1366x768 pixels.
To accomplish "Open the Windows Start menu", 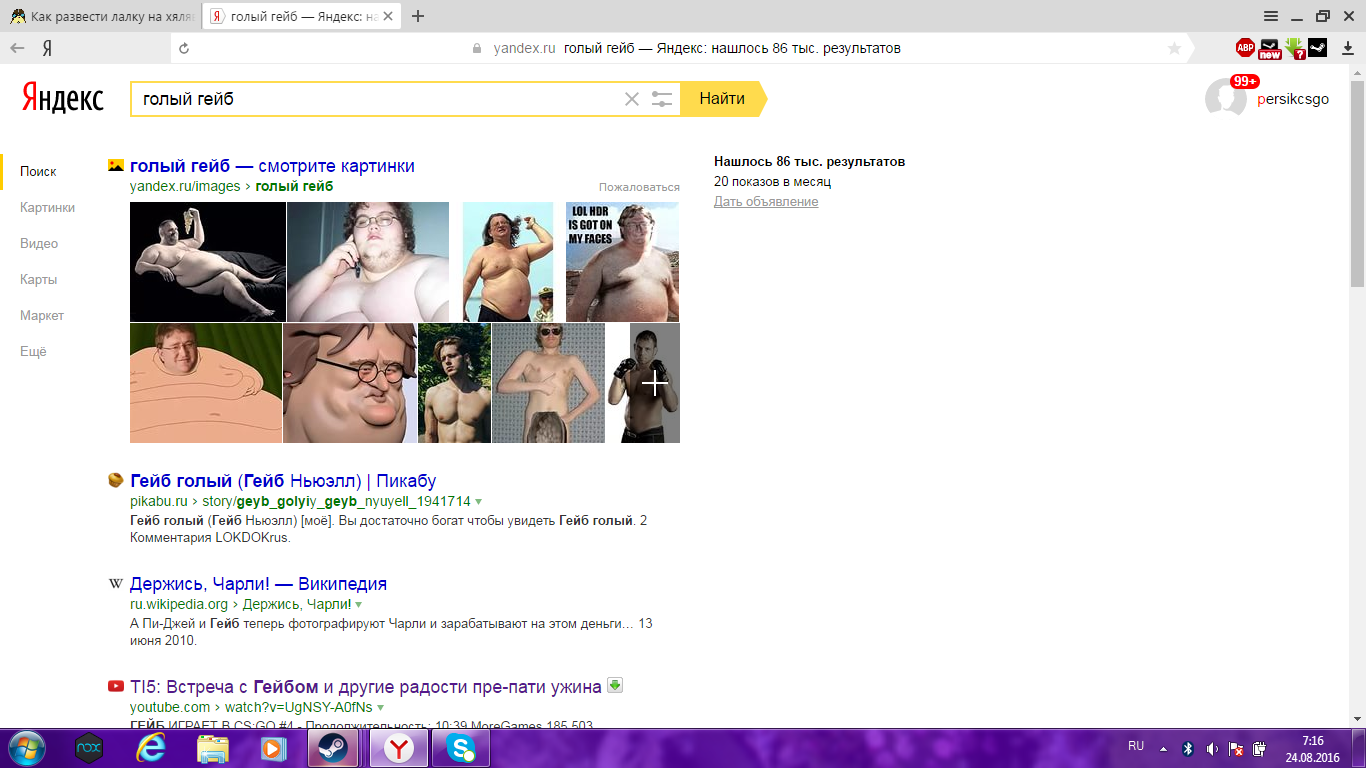I will click(26, 747).
